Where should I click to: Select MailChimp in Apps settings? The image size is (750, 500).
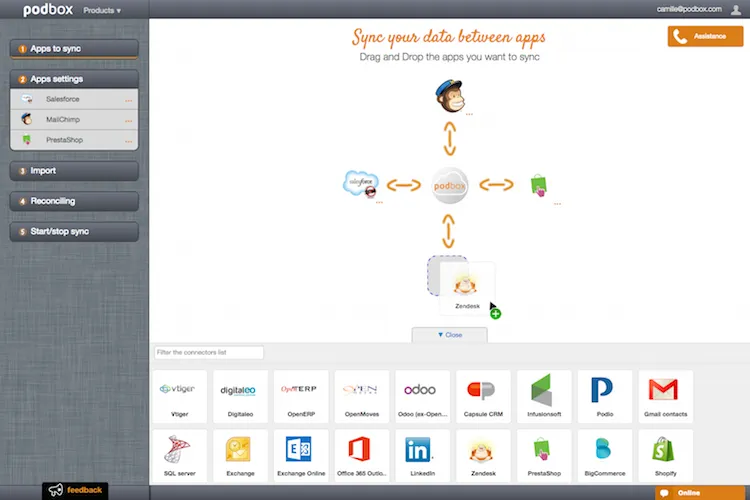click(x=74, y=120)
